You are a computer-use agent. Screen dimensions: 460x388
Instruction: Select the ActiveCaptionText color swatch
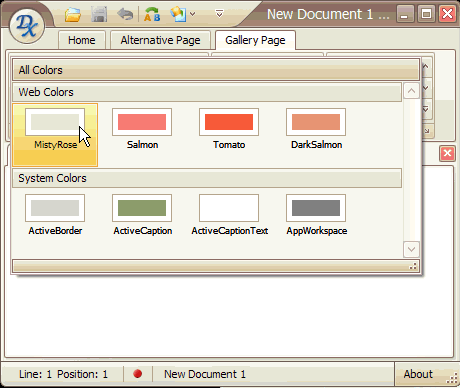pyautogui.click(x=229, y=208)
